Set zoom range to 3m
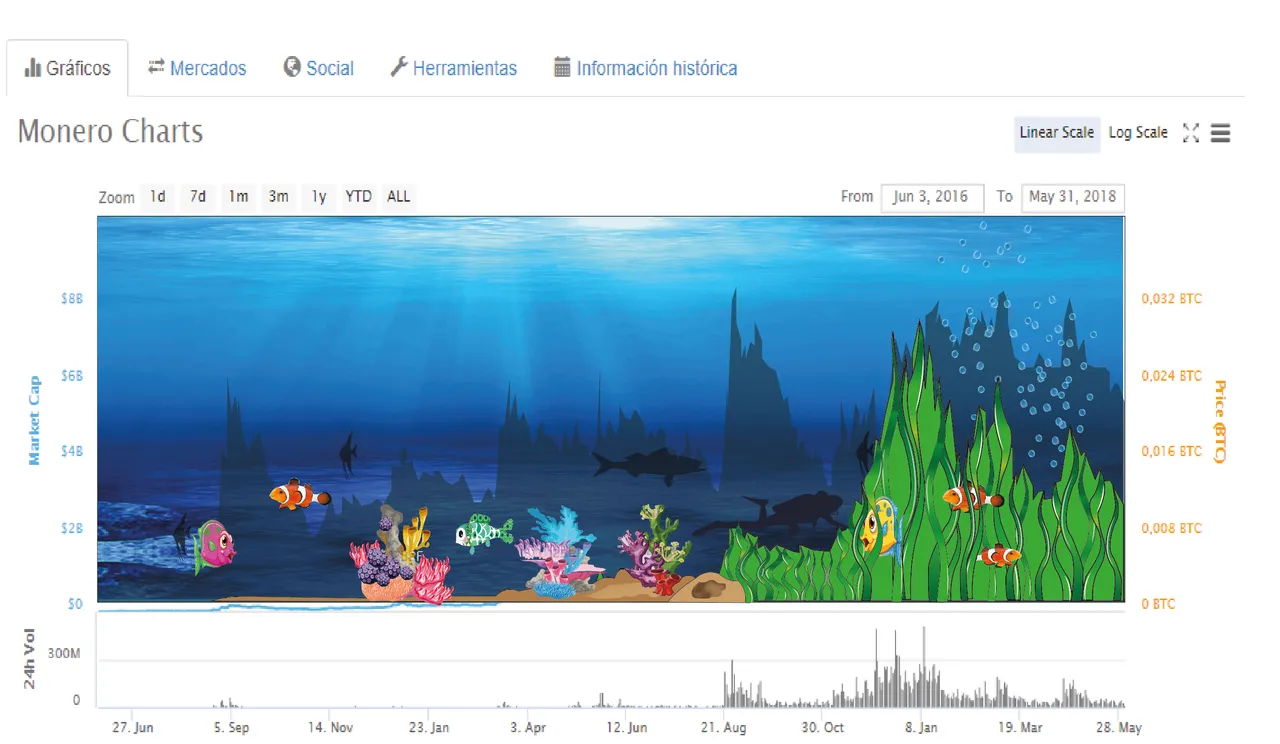 coord(278,197)
